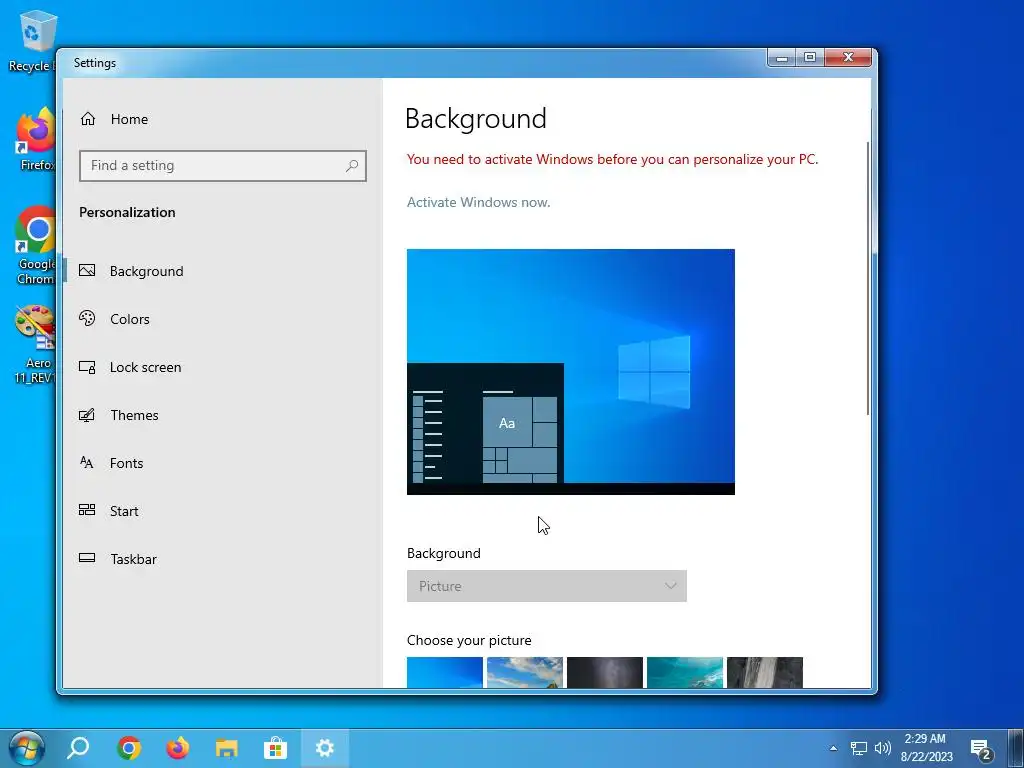Open the clock showing 2:29 AM

coord(926,748)
